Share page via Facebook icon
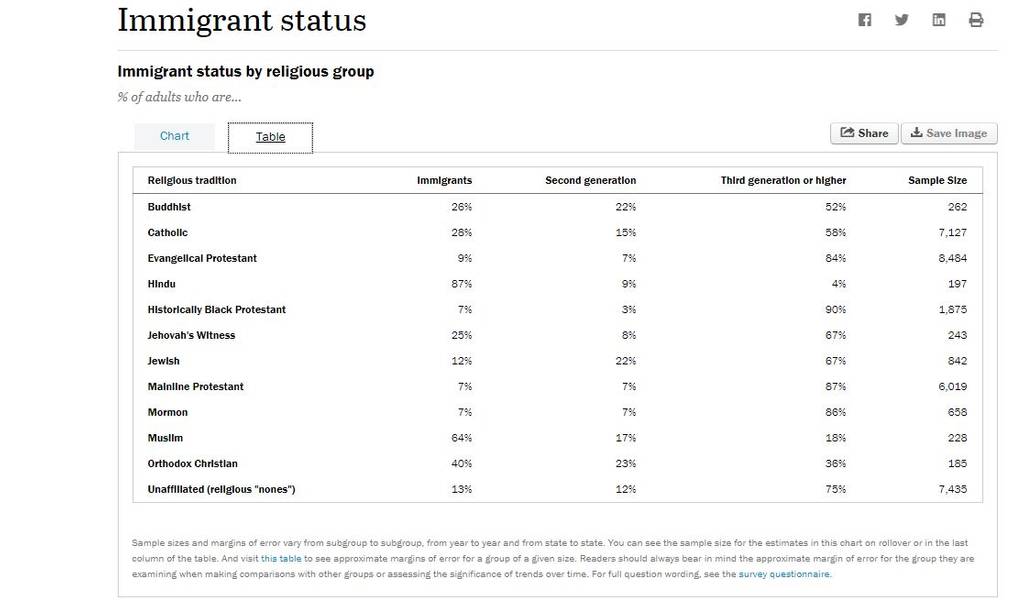1024x611 pixels. coord(865,20)
